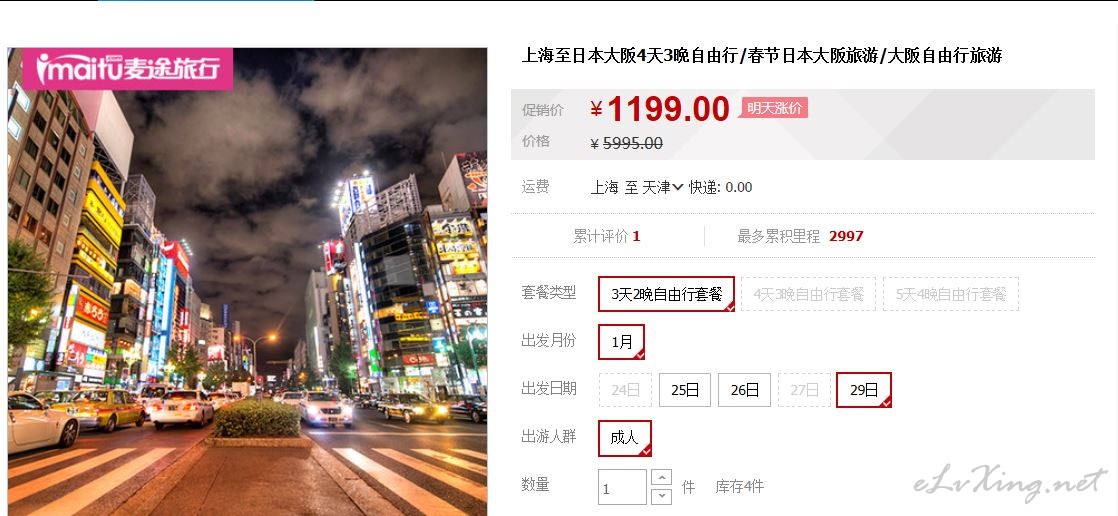Viewport: 1118px width, 516px height.
Task: Increase quantity with the up arrow
Action: (662, 478)
